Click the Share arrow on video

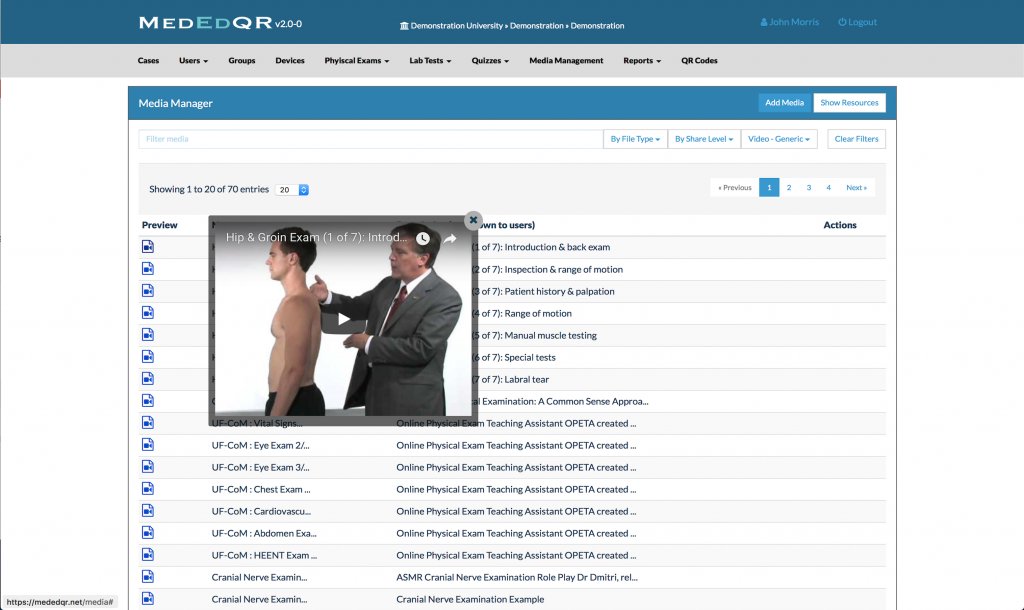(x=450, y=238)
